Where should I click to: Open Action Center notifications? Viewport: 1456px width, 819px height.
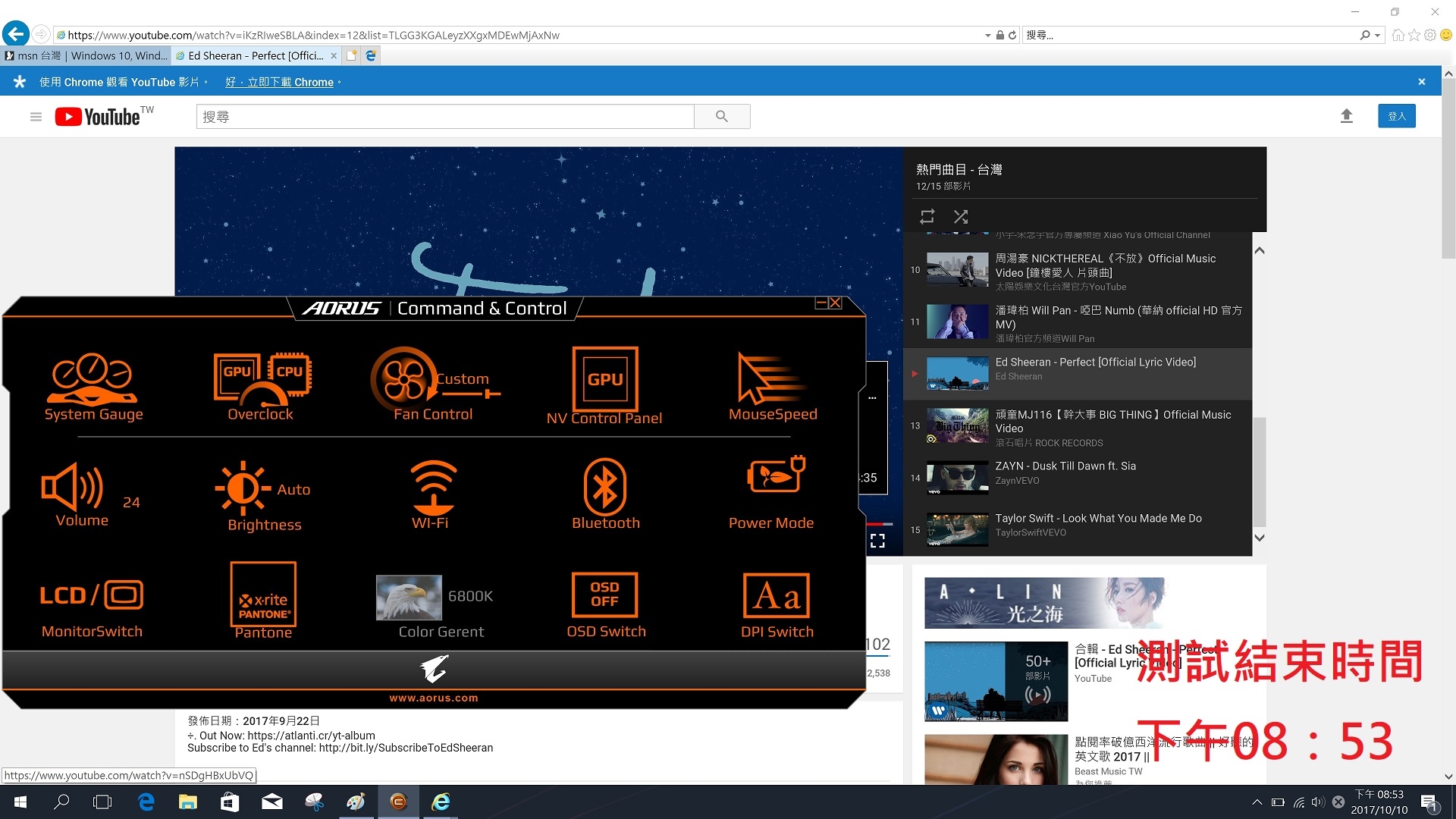tap(1429, 802)
